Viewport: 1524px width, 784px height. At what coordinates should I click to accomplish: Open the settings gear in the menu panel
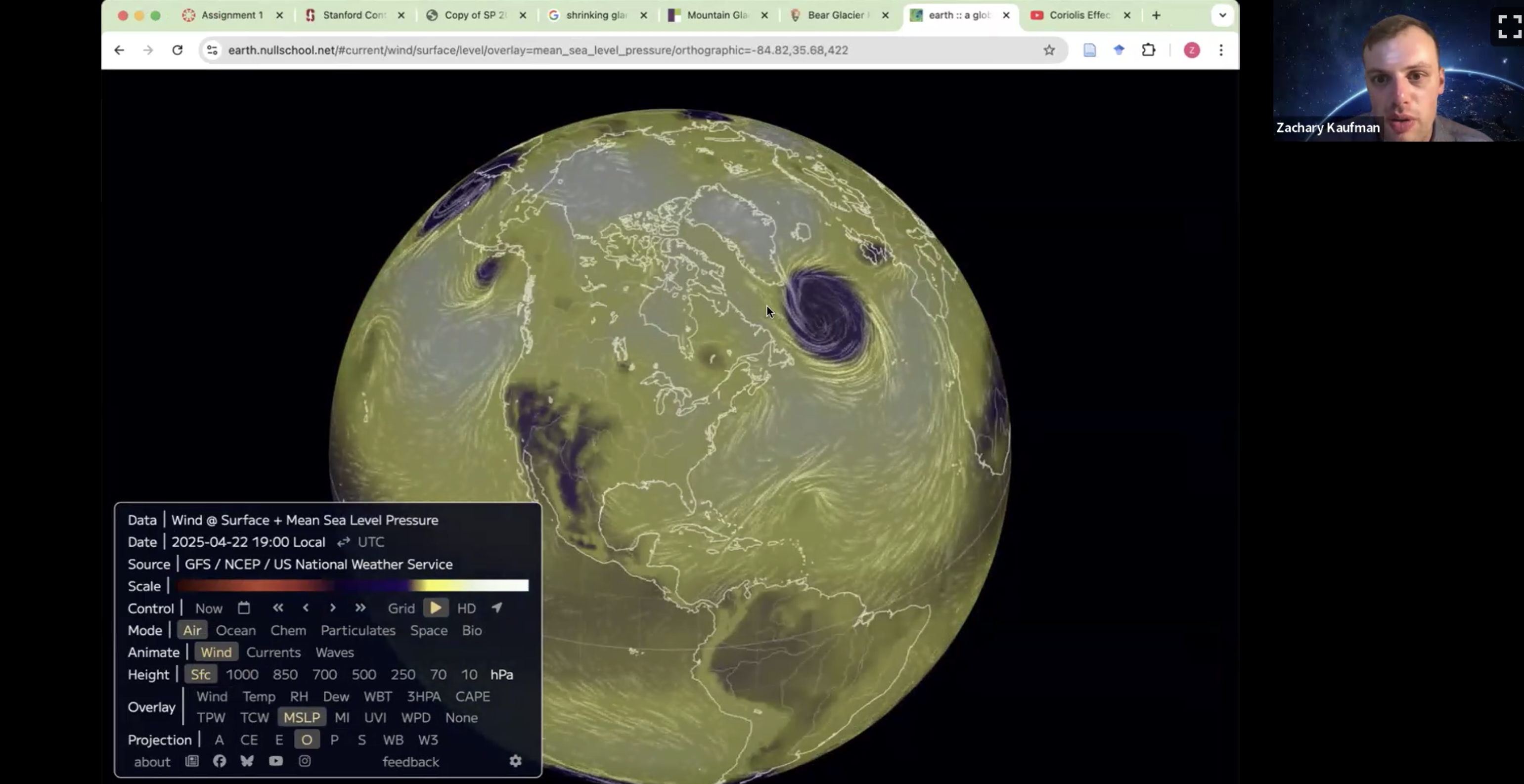[515, 761]
